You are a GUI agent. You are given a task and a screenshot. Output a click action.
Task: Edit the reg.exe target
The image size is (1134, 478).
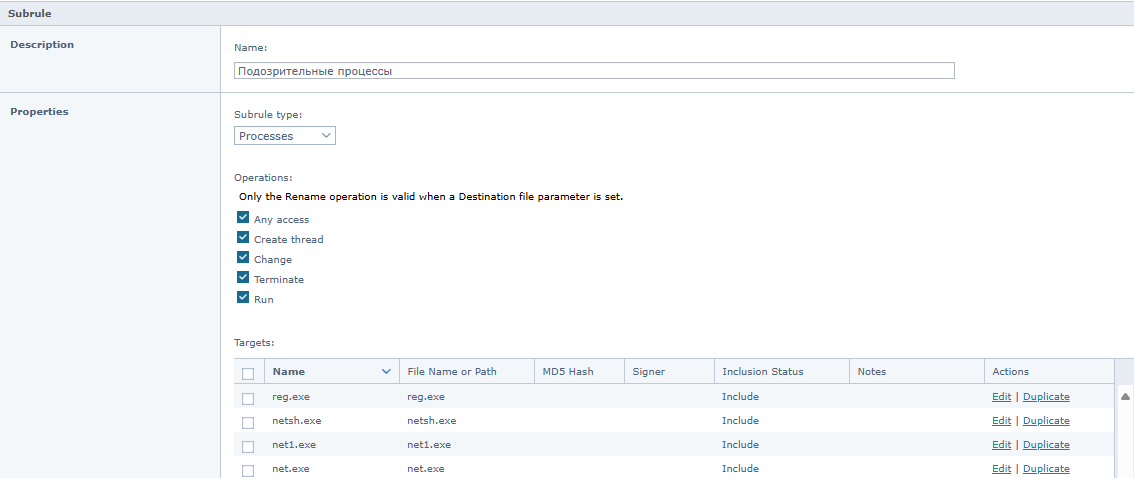pos(1002,396)
